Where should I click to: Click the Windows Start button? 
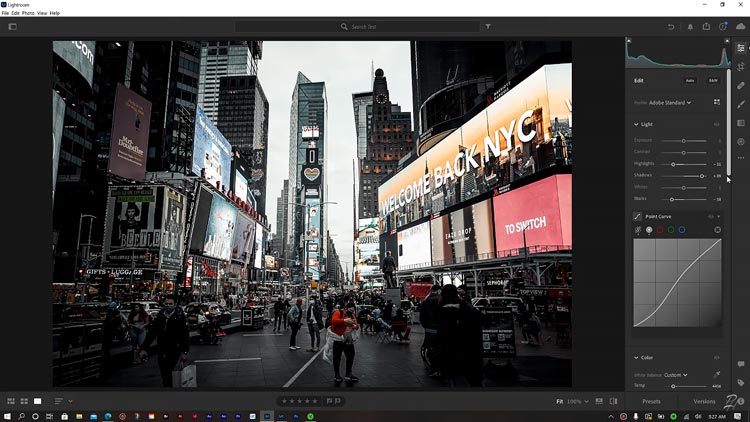click(x=7, y=416)
